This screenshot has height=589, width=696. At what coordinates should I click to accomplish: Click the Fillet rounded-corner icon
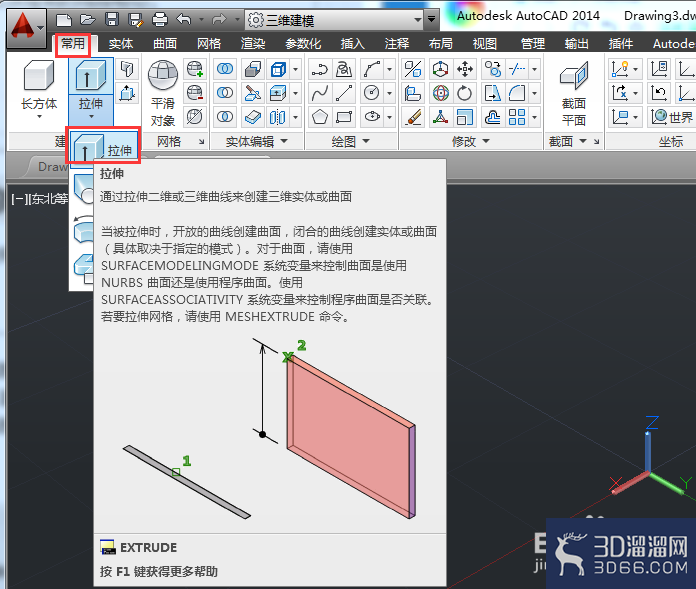tap(517, 93)
